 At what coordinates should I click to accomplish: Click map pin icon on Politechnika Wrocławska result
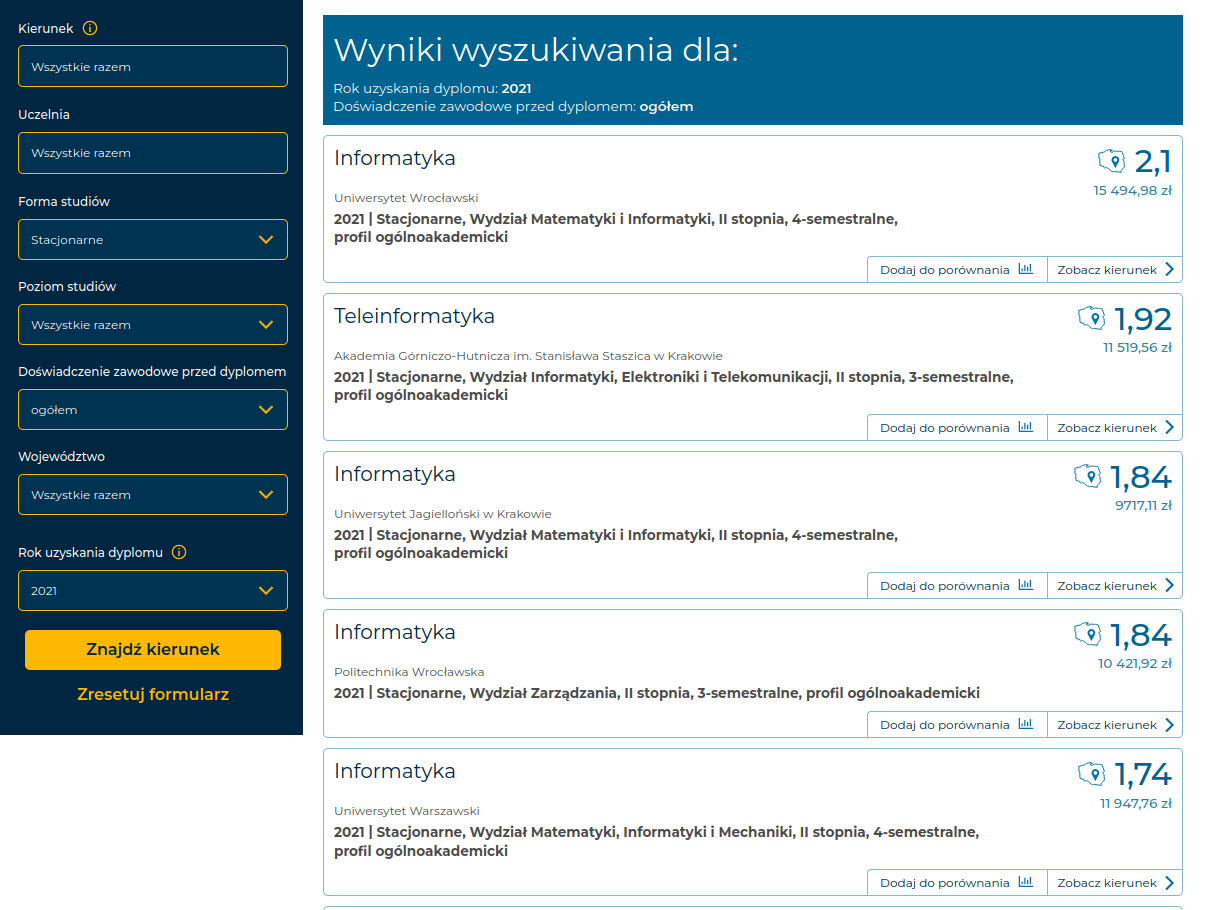(x=1087, y=634)
